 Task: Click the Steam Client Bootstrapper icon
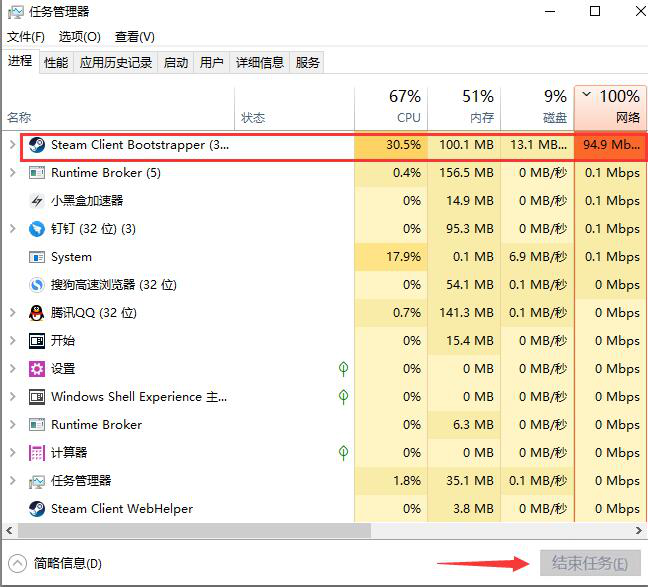tap(37, 145)
